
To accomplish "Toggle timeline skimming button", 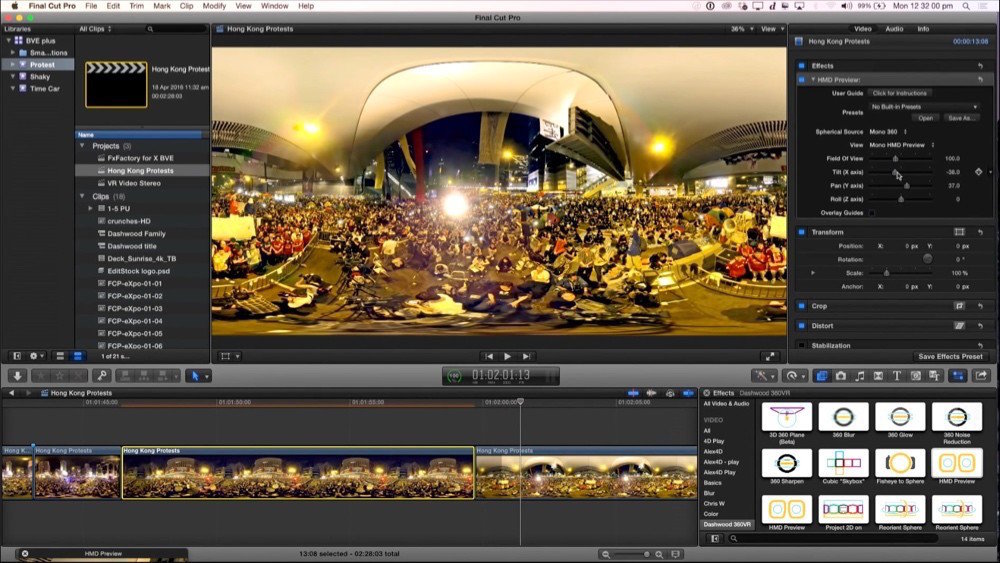I will [633, 393].
